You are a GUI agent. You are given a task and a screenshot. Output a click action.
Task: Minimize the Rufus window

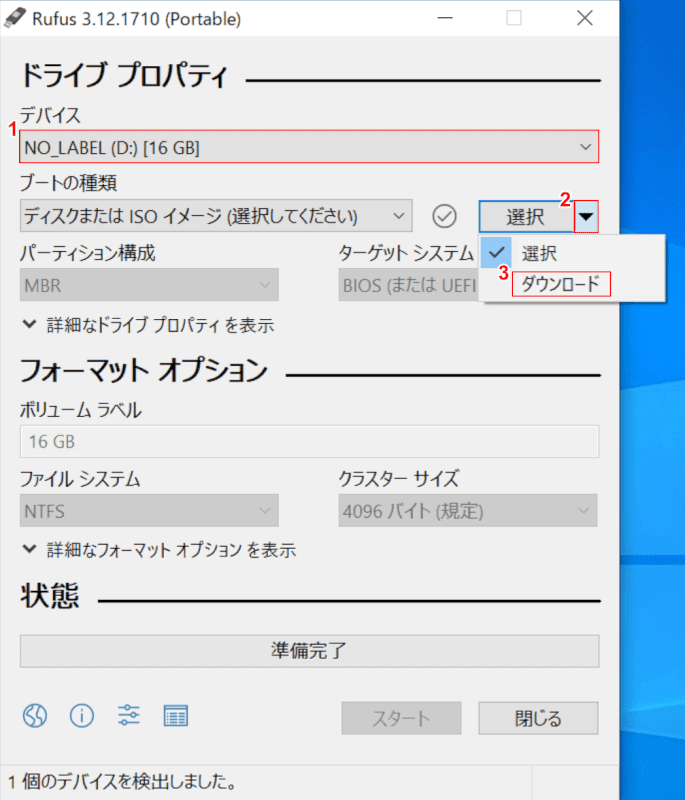tap(445, 18)
